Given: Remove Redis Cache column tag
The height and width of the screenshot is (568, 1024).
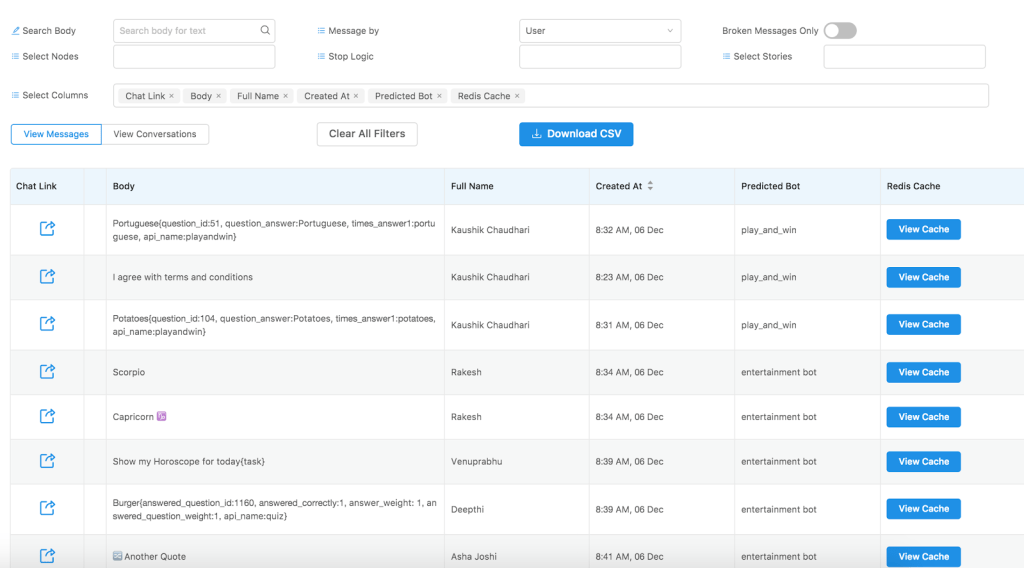Looking at the screenshot, I should tap(517, 96).
